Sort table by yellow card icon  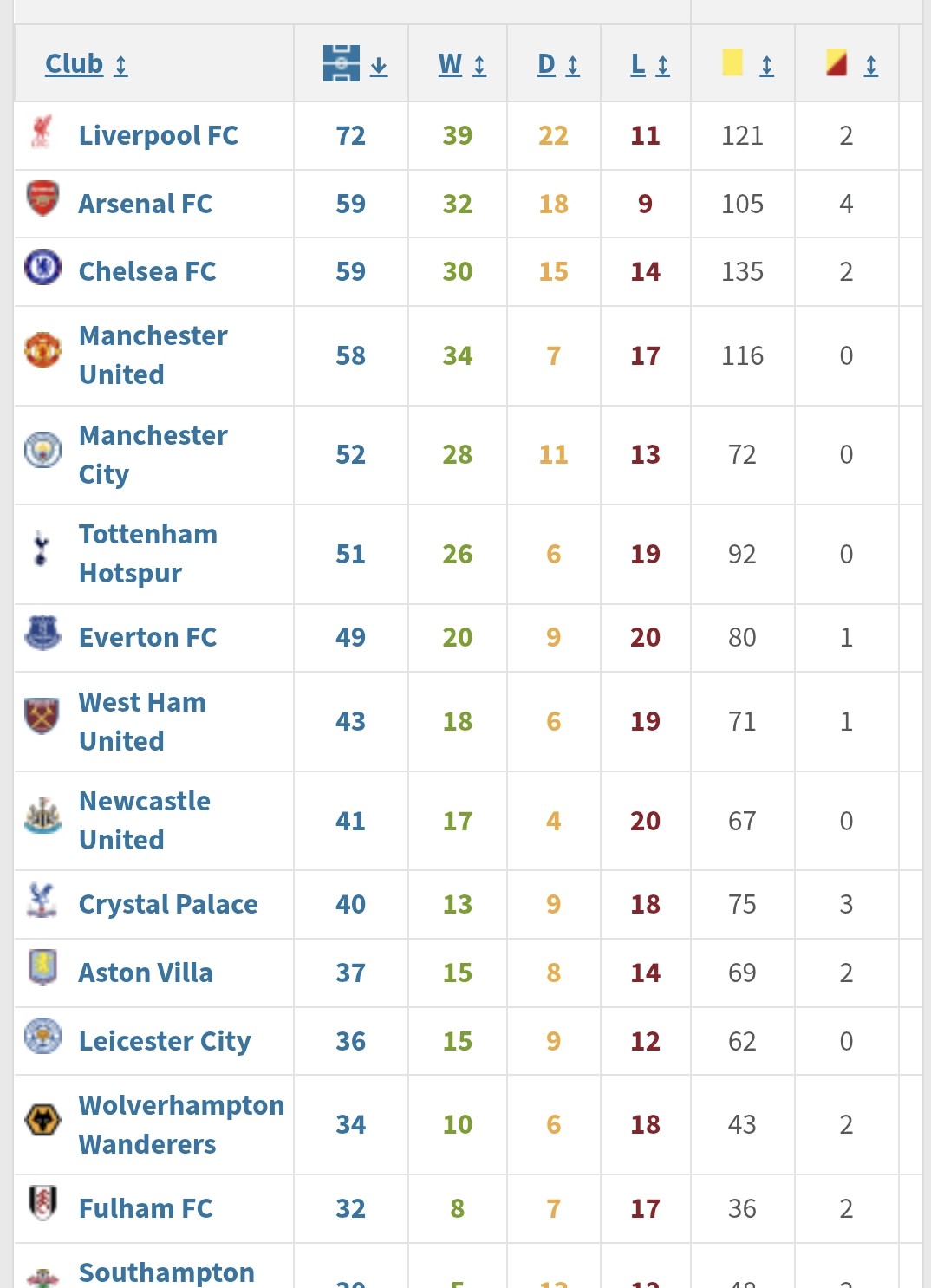click(732, 62)
